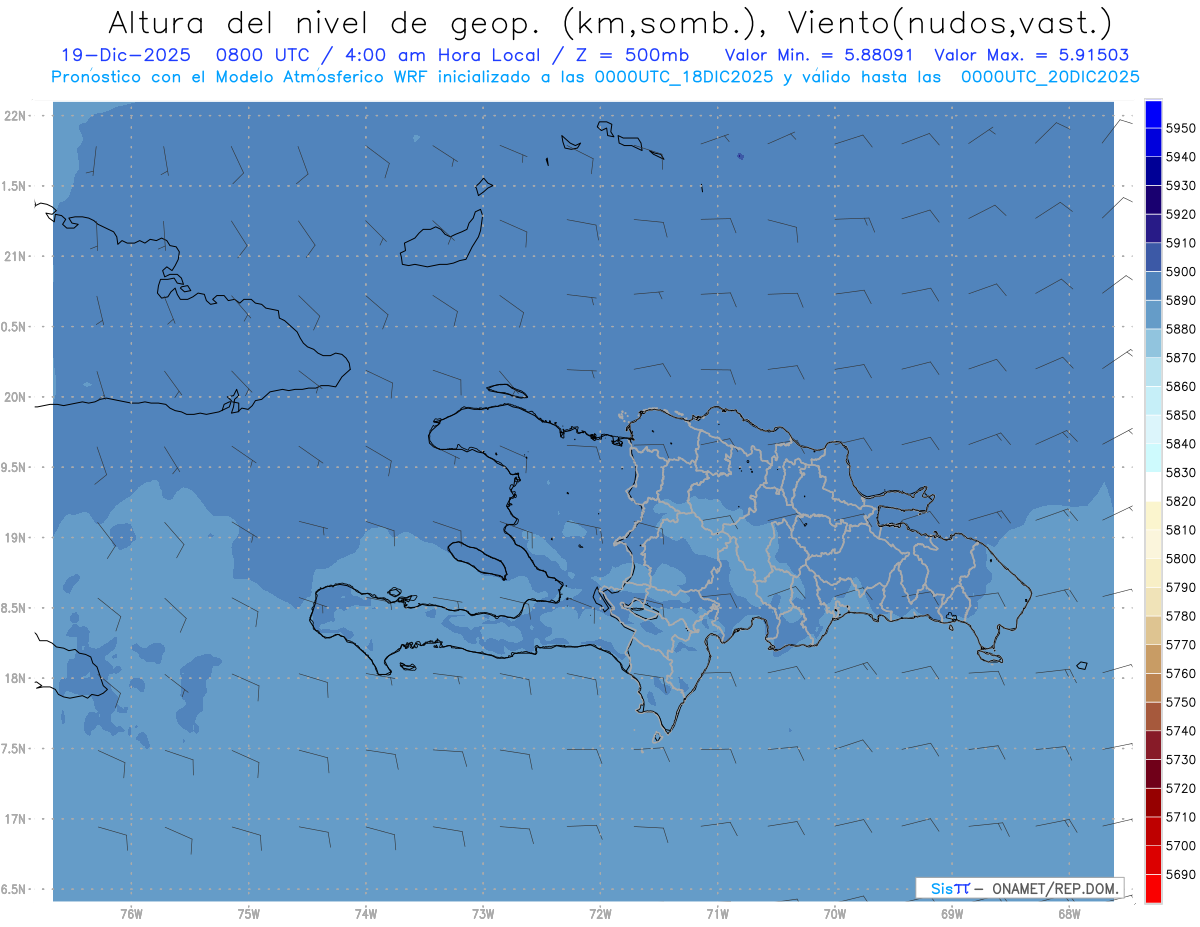Click the '0000UTC_20DIC2025' valid-until time
The height and width of the screenshot is (927, 1200).
(x=1050, y=76)
